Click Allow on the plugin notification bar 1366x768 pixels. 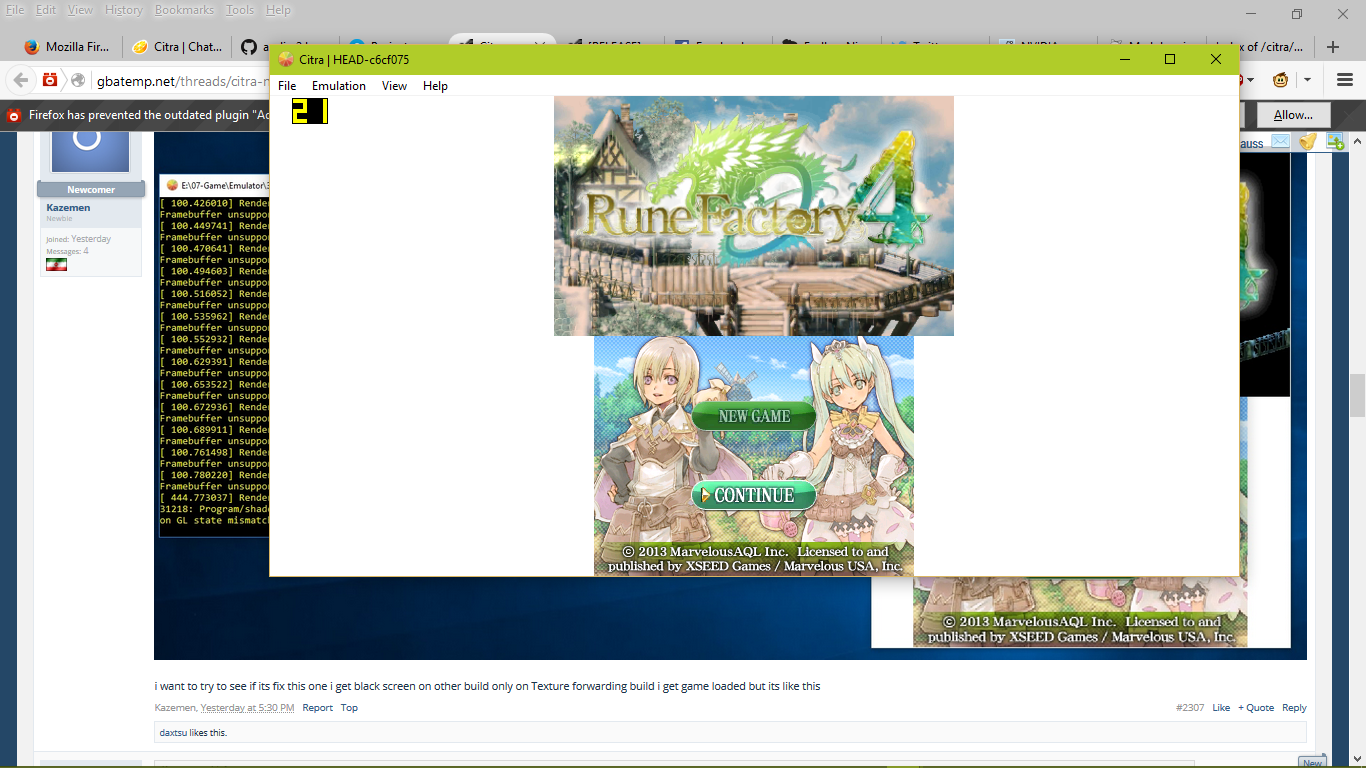1293,115
